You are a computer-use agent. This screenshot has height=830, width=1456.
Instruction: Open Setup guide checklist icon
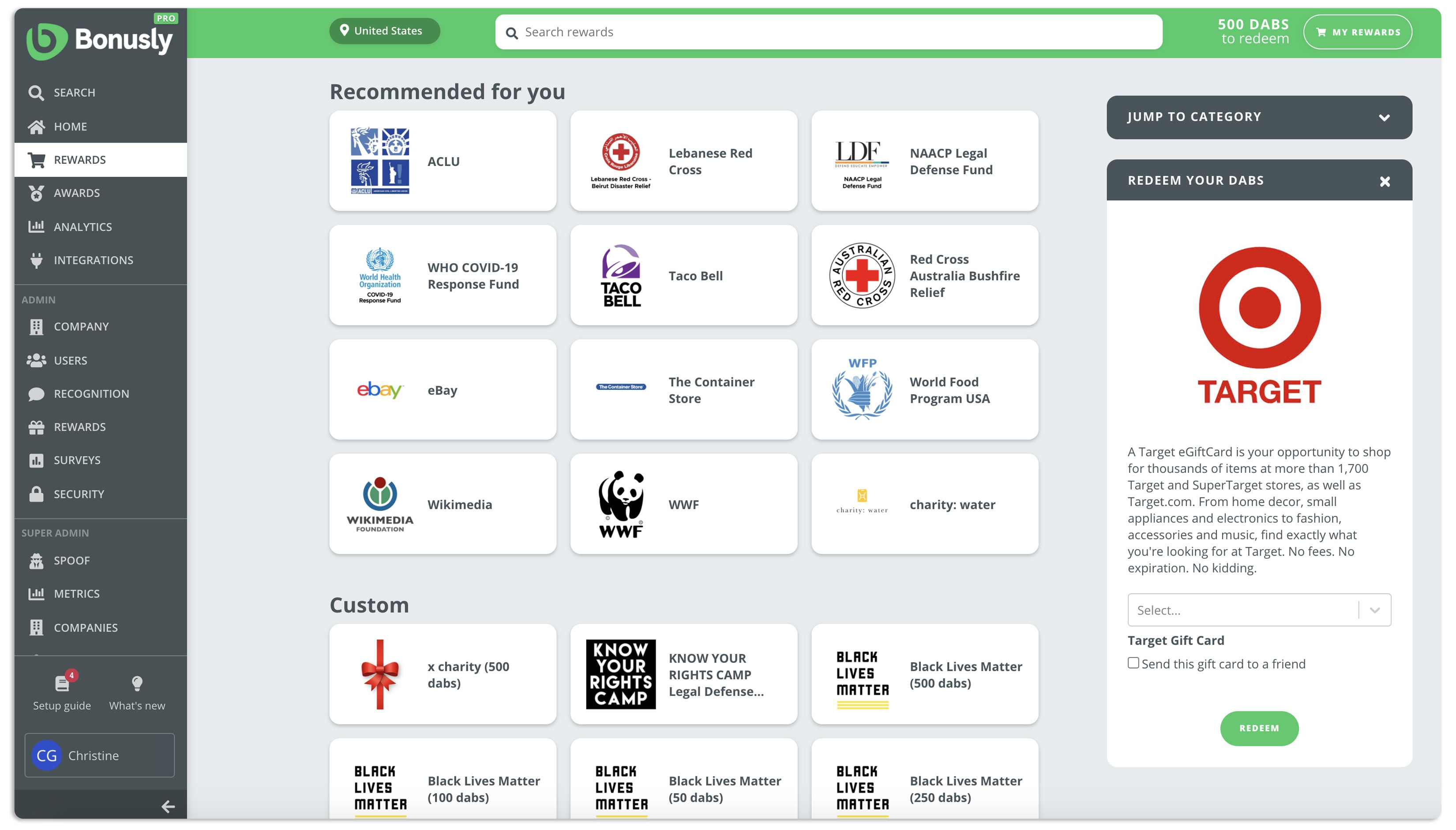point(62,683)
